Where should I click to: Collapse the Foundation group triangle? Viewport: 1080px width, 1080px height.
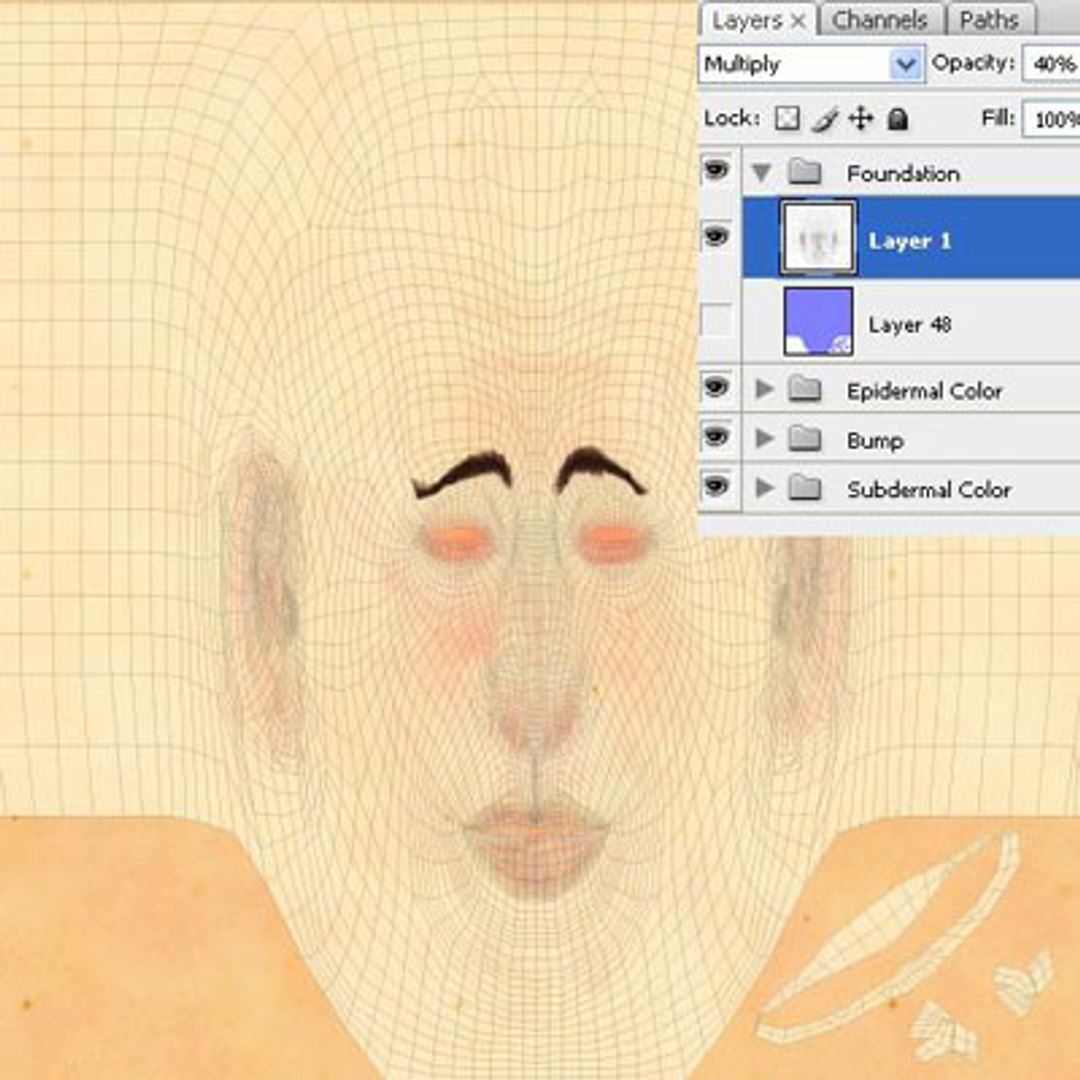761,172
